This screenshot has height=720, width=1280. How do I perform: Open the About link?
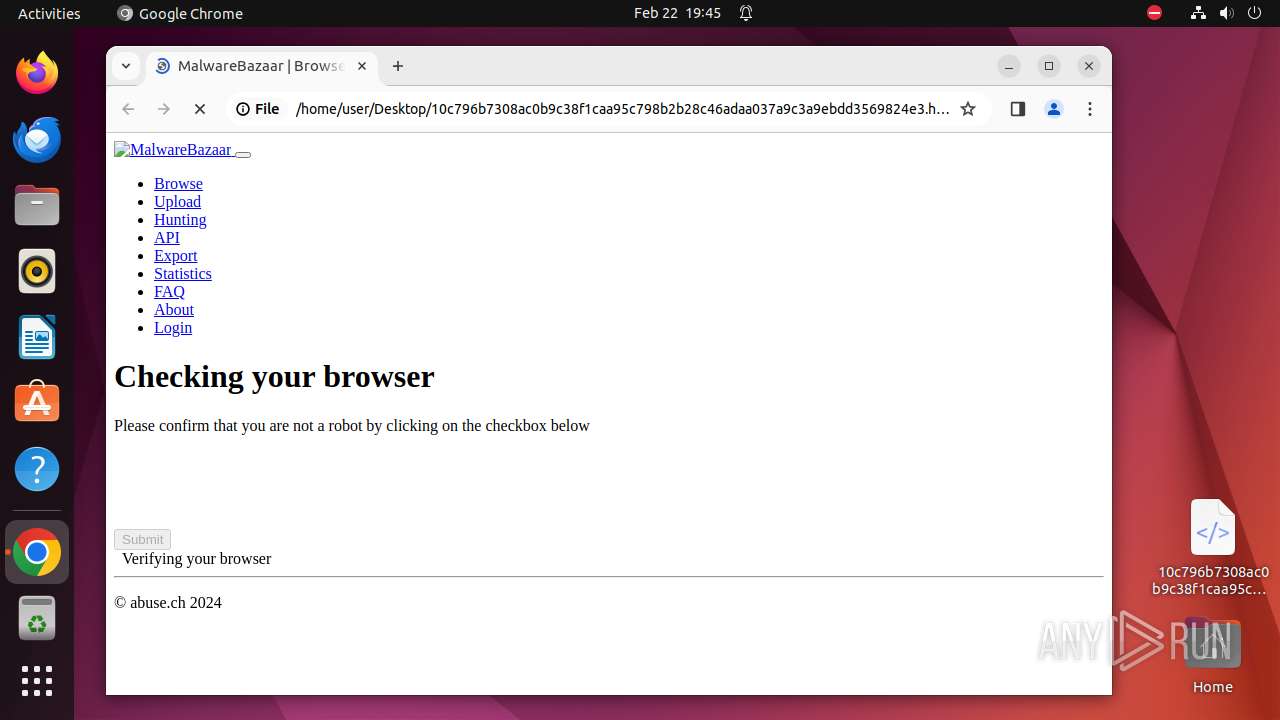[174, 310]
